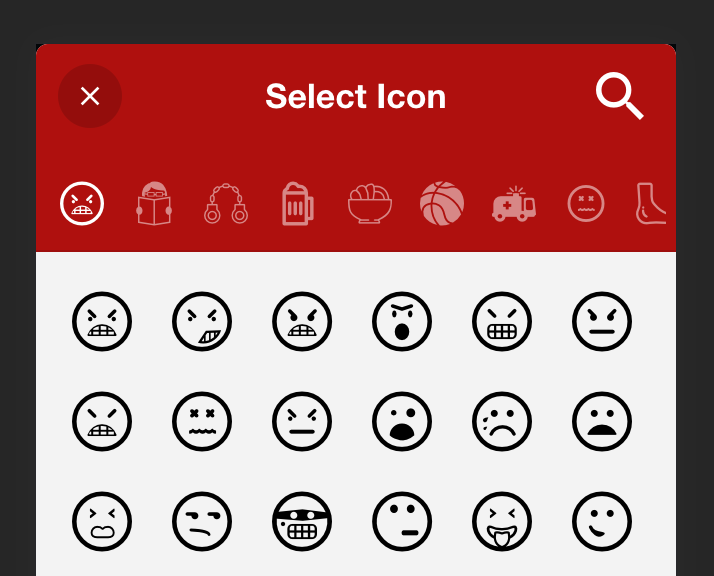
Task: Select the basketball sports category
Action: (x=442, y=204)
